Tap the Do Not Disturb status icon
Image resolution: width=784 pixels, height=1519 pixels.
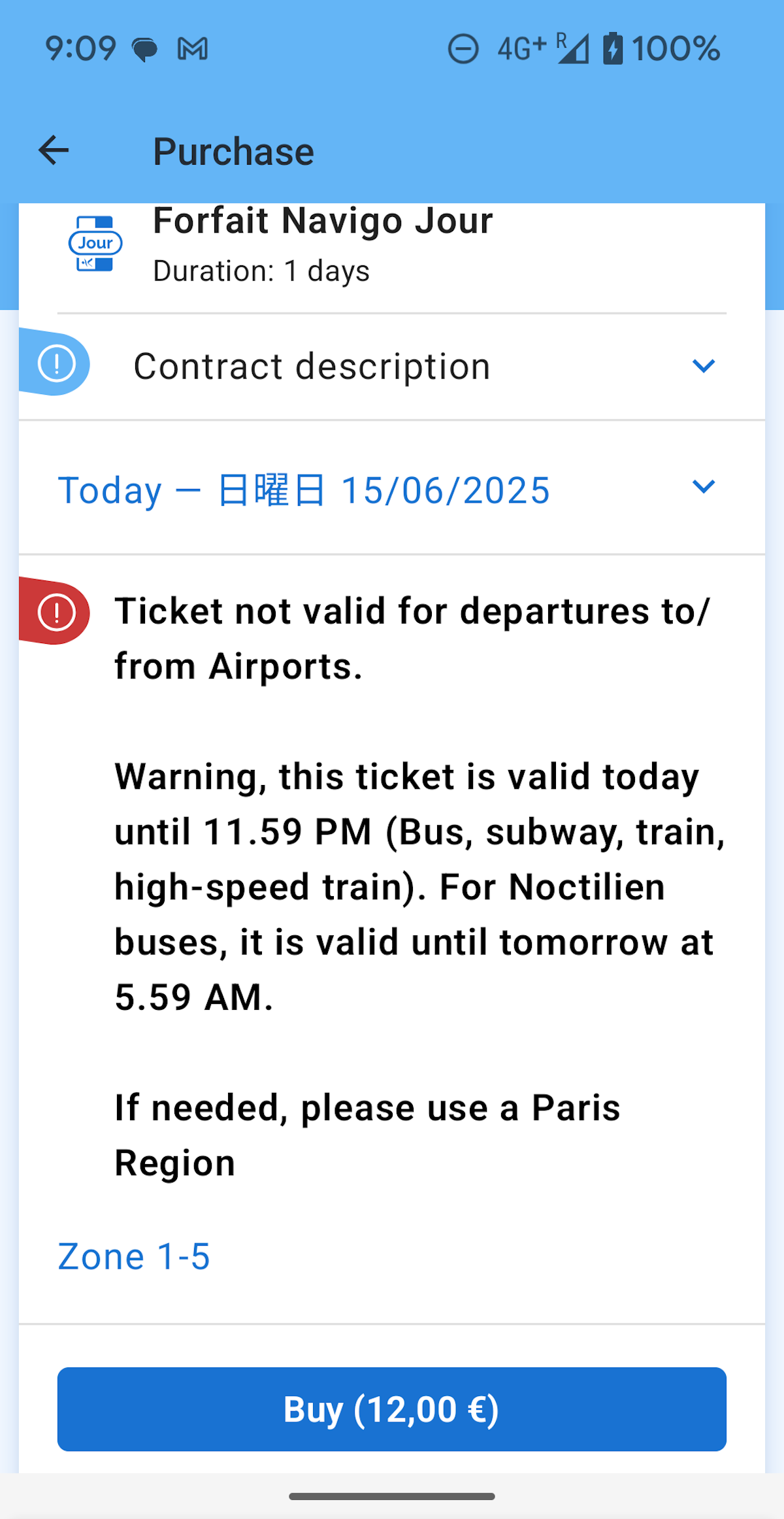(x=463, y=49)
